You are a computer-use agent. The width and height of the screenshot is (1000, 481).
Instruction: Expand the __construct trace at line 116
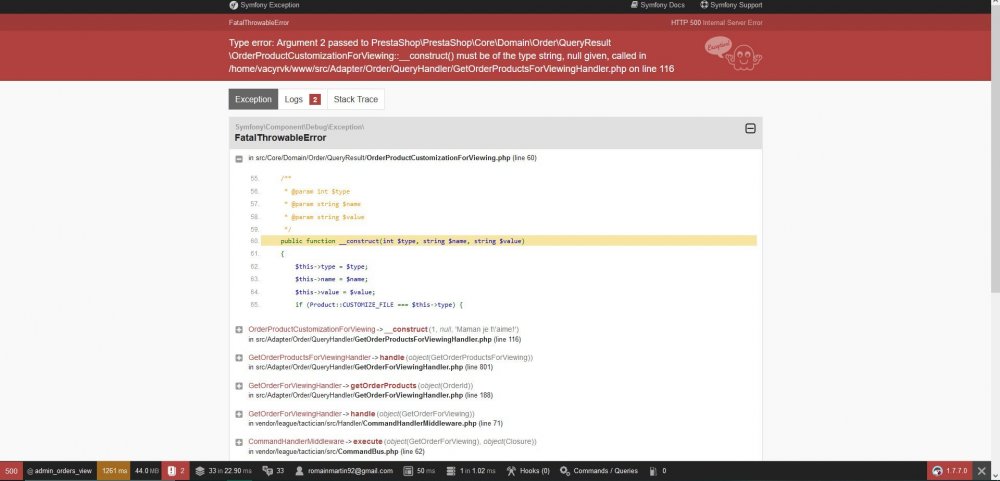(x=239, y=330)
